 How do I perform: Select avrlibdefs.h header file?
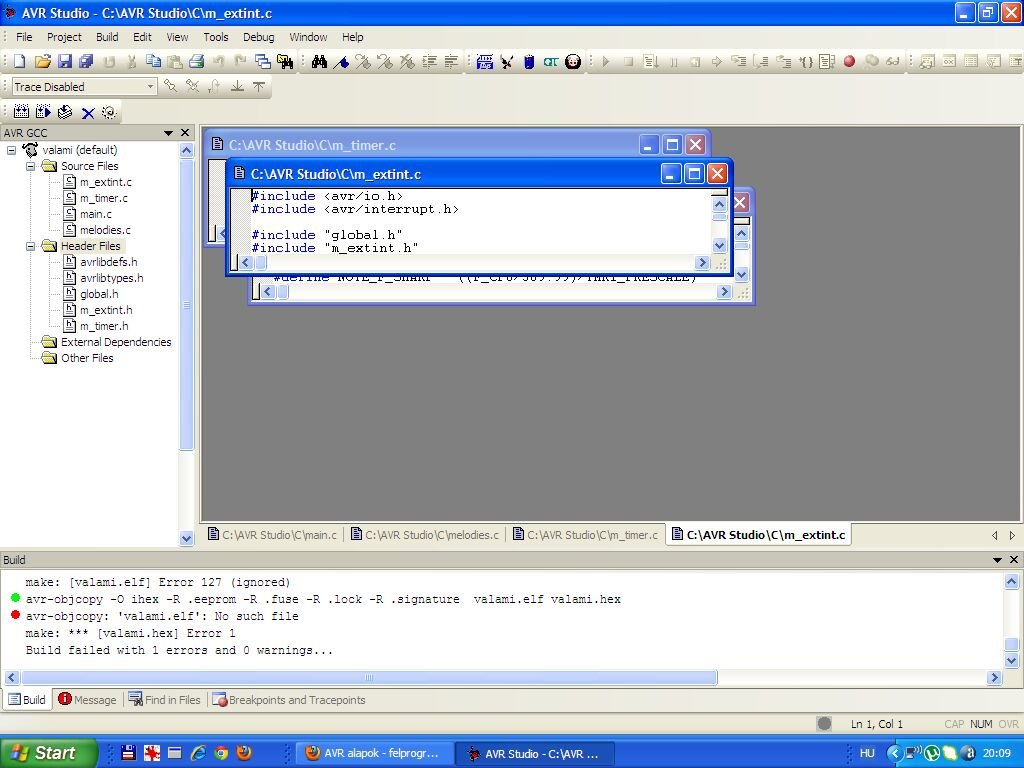101,262
